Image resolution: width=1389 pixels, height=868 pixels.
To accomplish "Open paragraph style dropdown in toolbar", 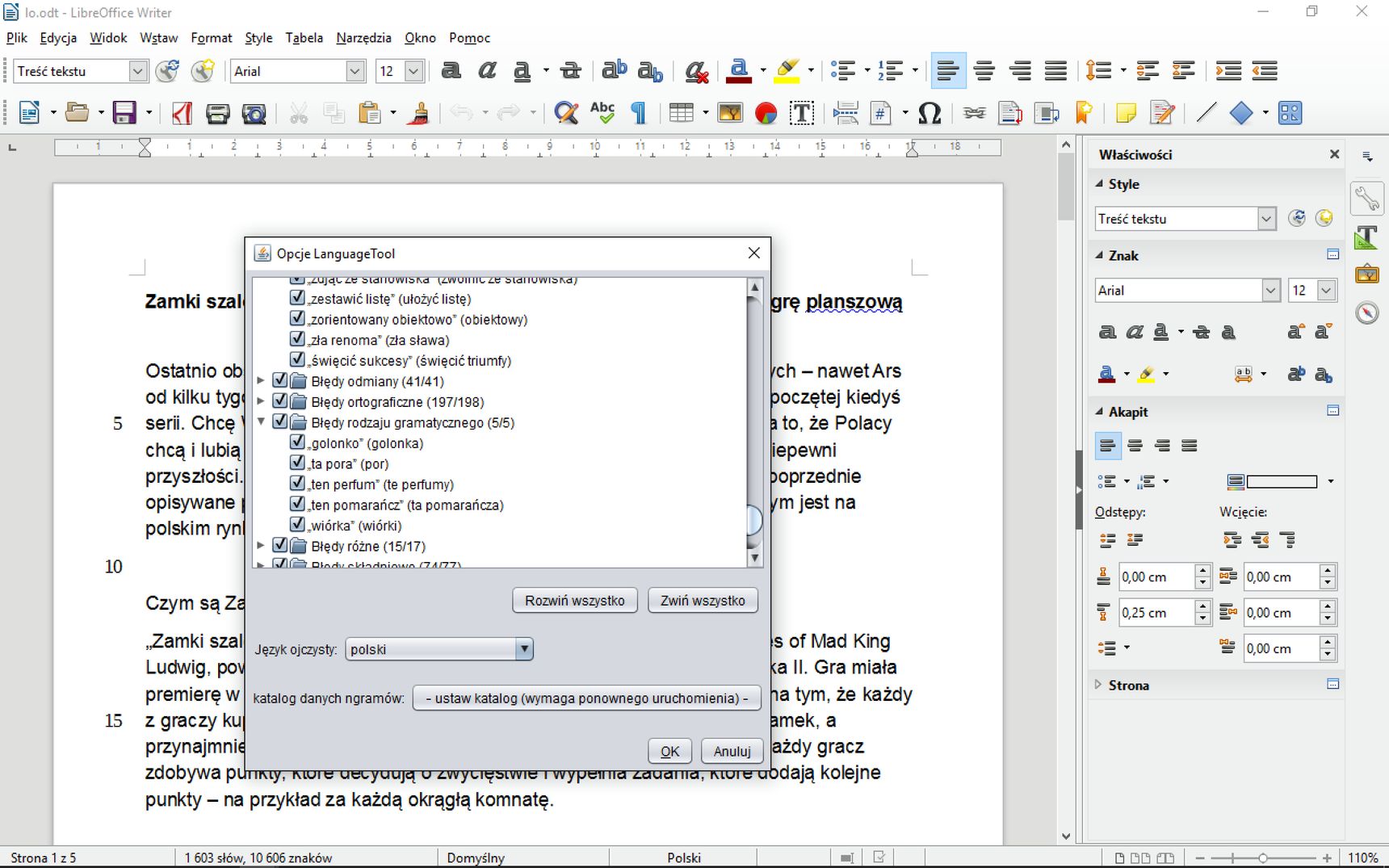I will (138, 71).
